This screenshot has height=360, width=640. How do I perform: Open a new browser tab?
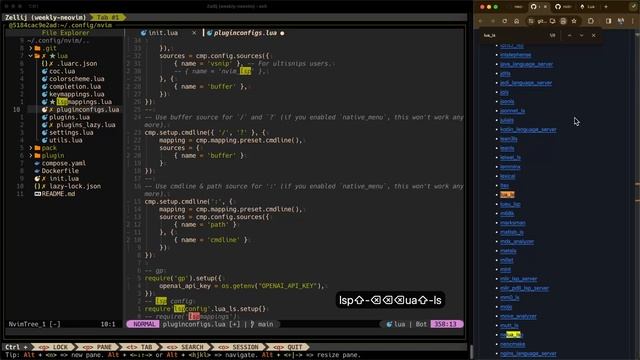click(x=606, y=7)
